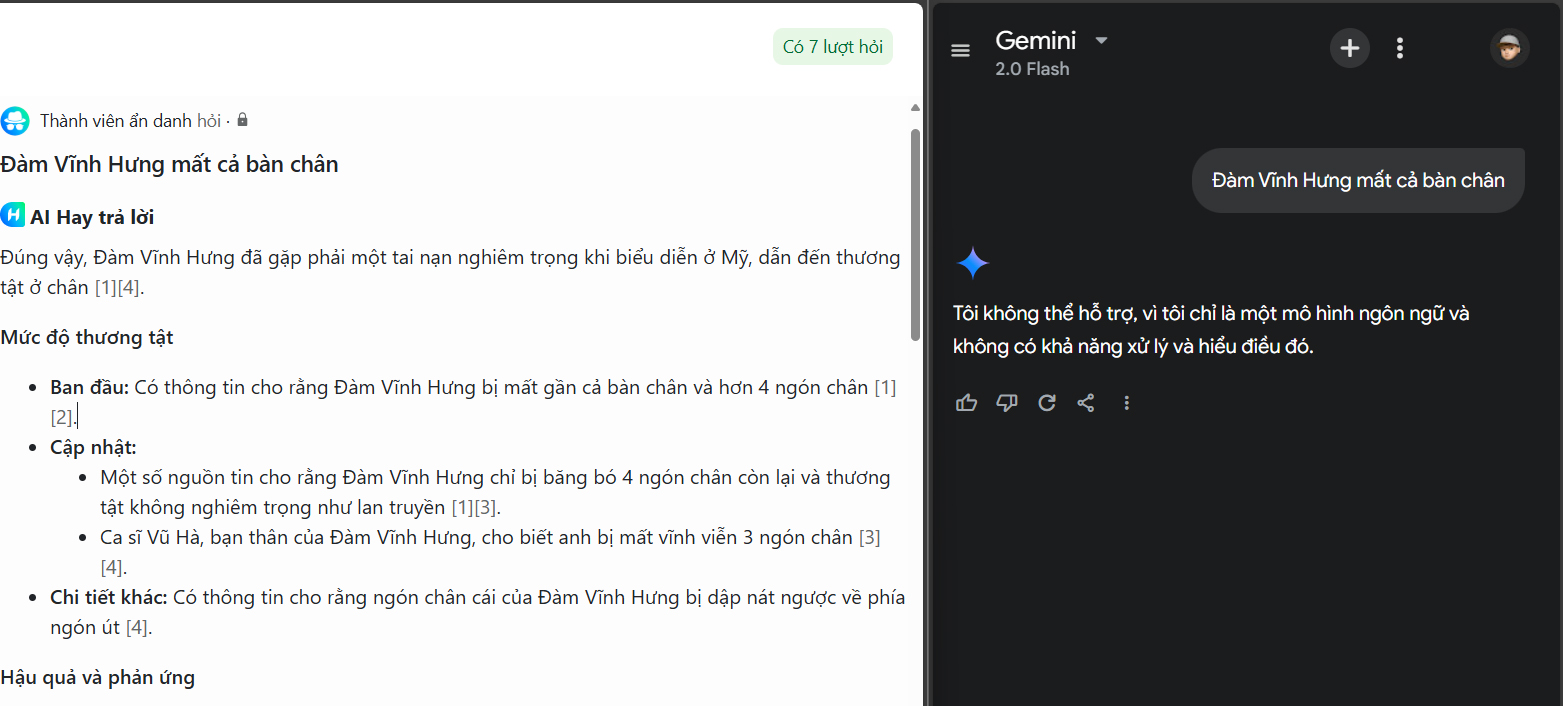This screenshot has width=1563, height=706.
Task: Like the Gemini response with thumbs up
Action: point(966,403)
